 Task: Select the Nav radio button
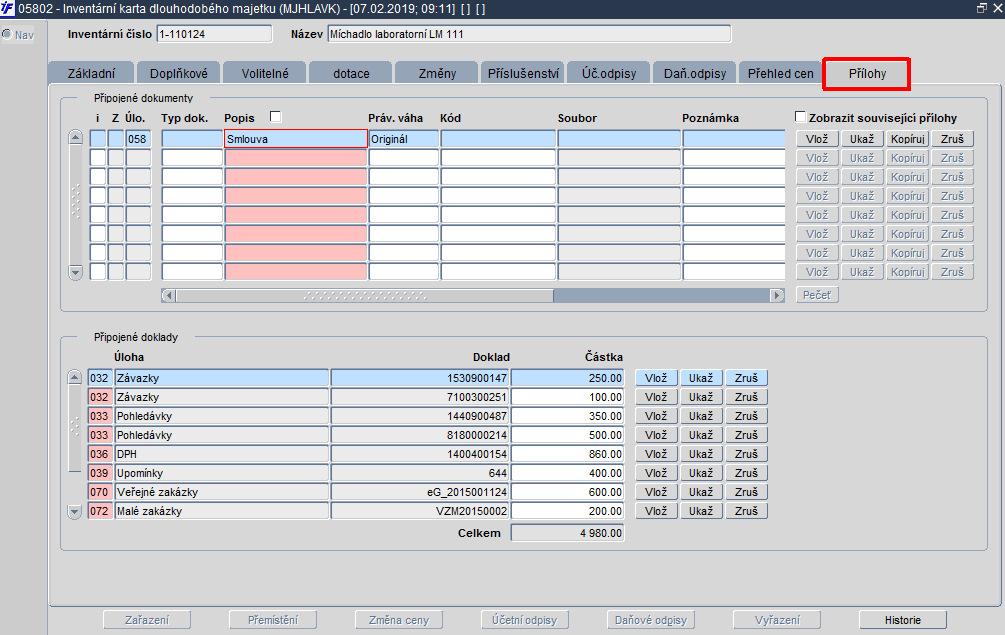click(x=7, y=35)
